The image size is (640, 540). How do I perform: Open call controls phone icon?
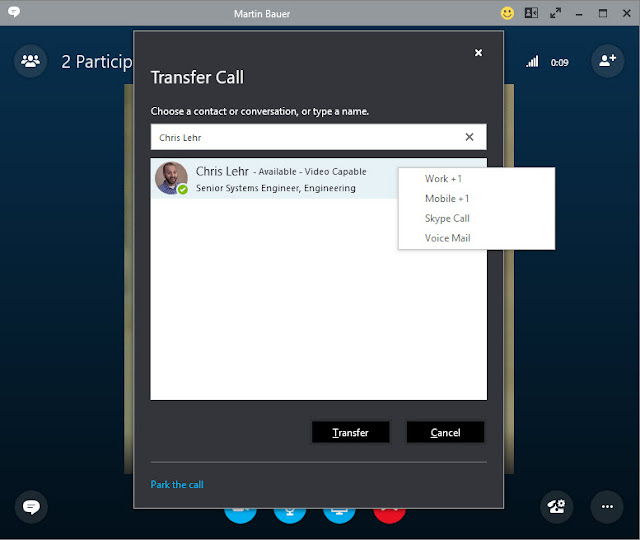[x=556, y=507]
